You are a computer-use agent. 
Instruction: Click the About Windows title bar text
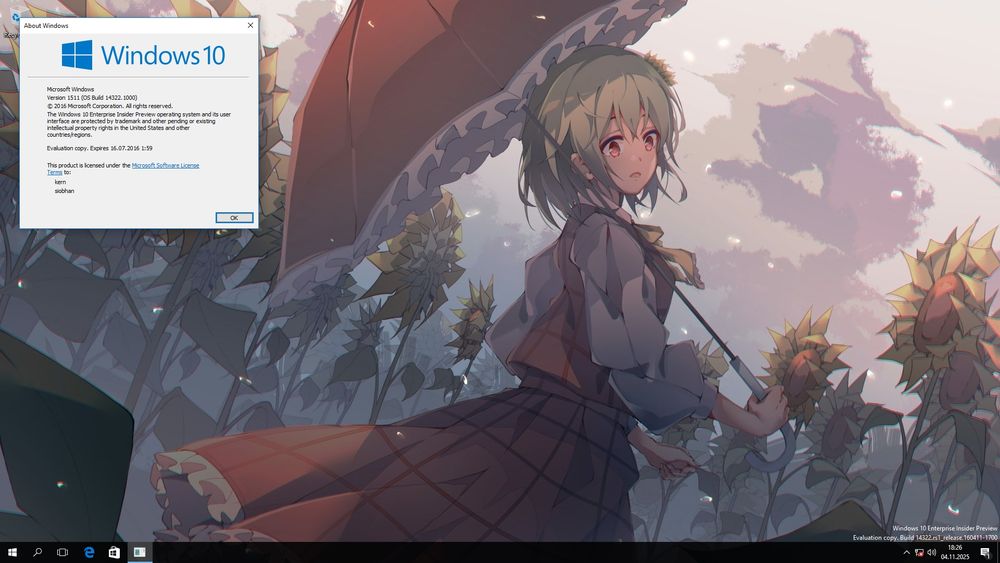pos(46,26)
